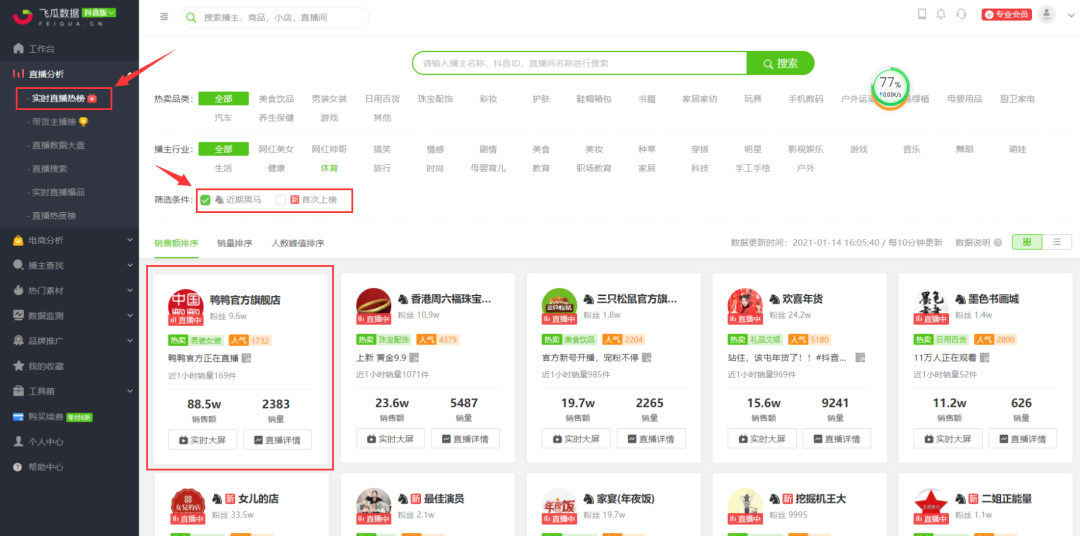Screen dimensions: 1080x536
Task: Click the green magnifier icon in top search
Action: pyautogui.click(x=191, y=17)
